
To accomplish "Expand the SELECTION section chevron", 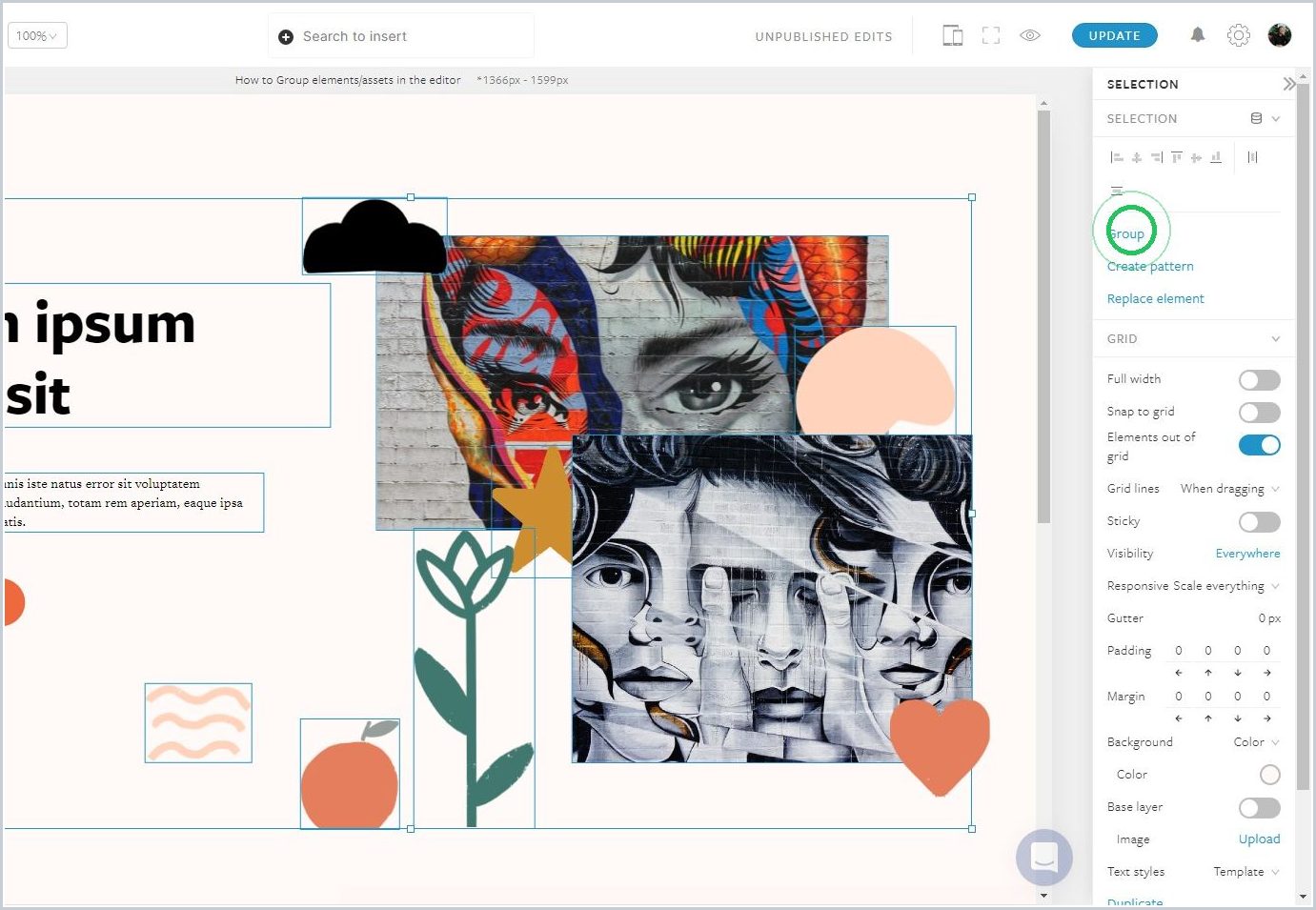I will pos(1275,119).
